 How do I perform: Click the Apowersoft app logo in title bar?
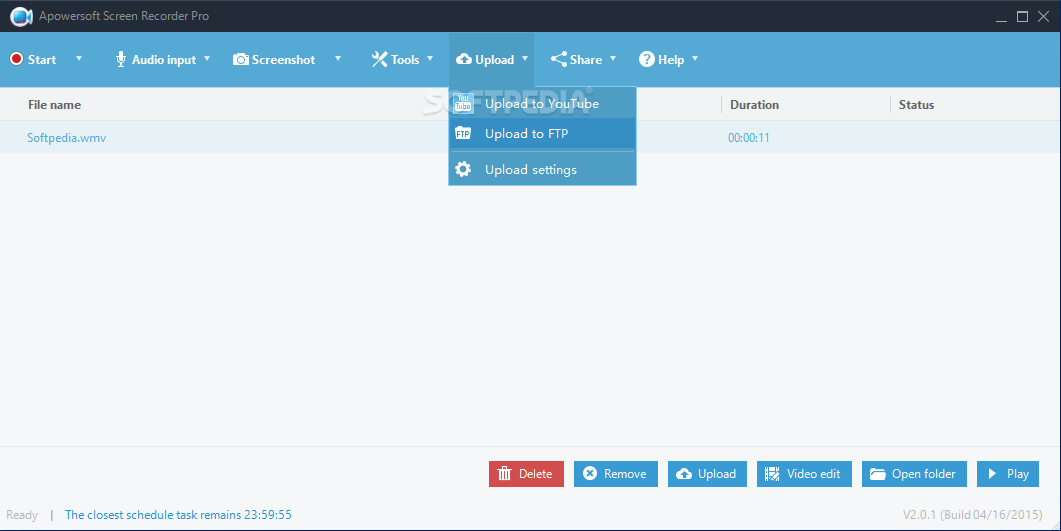(x=21, y=16)
